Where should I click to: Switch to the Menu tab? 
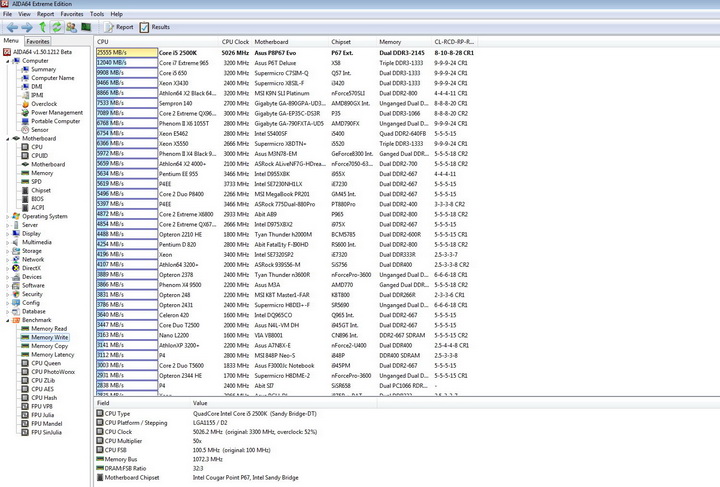[11, 41]
